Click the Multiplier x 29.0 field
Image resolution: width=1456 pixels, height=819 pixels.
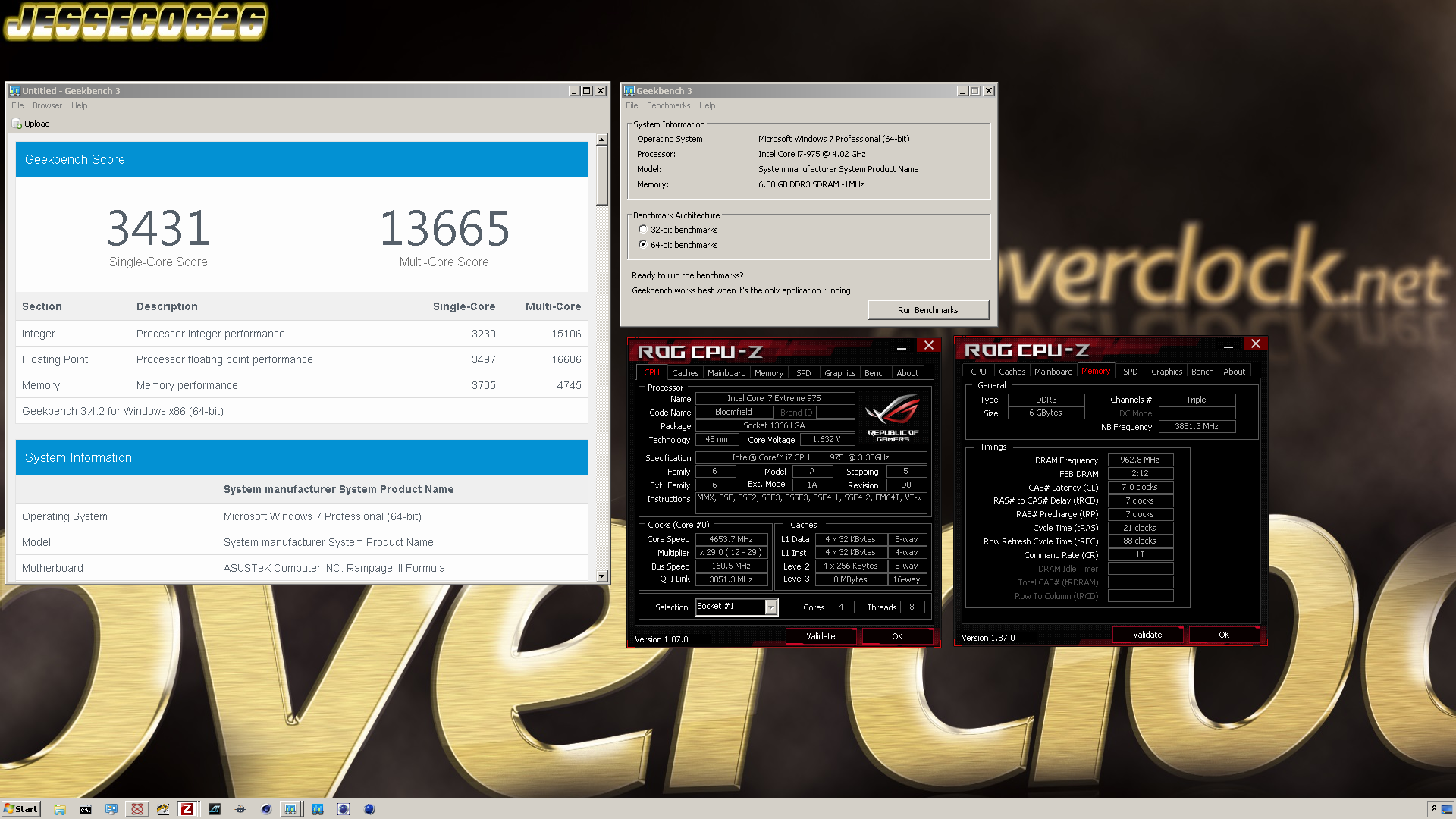(731, 552)
